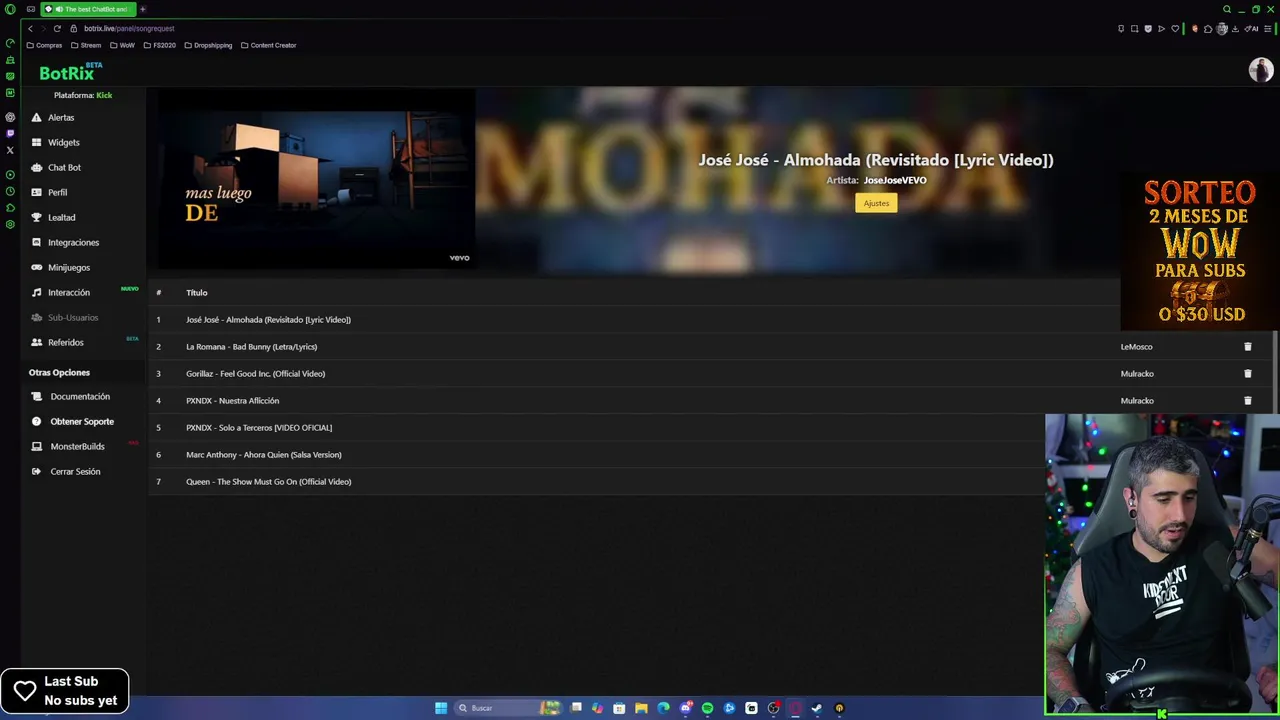Open a new browser tab with plus
The height and width of the screenshot is (720, 1280).
[142, 9]
